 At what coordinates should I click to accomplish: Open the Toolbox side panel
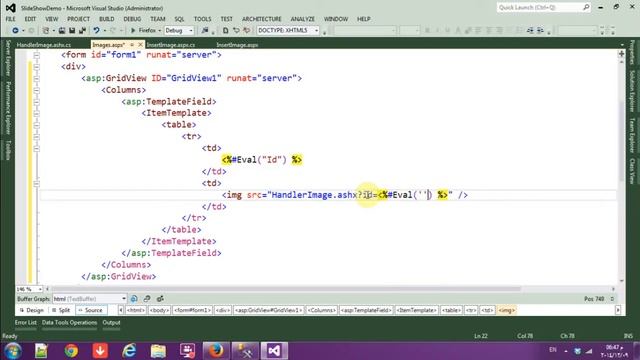[7, 150]
